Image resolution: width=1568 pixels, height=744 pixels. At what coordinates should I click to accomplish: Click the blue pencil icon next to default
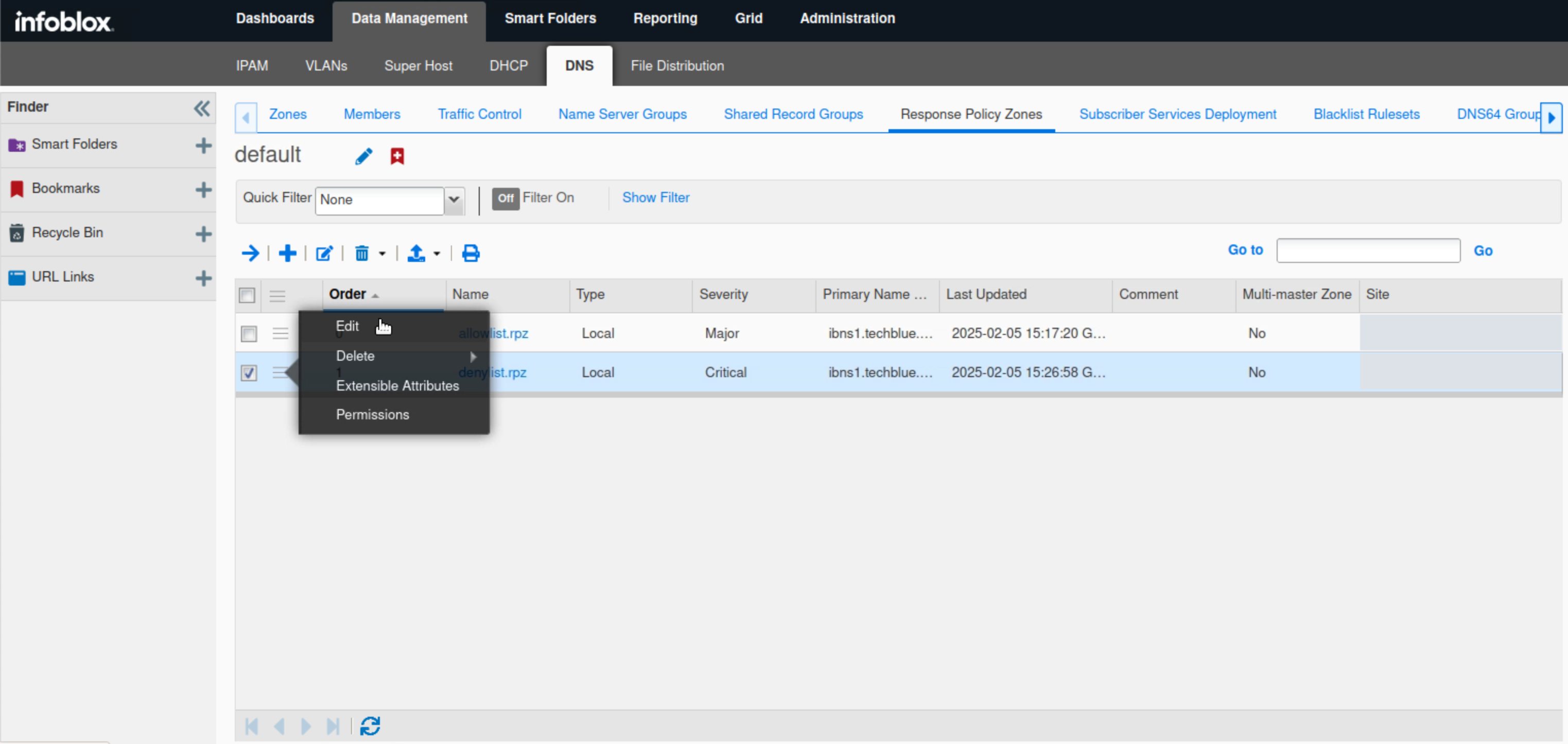(363, 156)
